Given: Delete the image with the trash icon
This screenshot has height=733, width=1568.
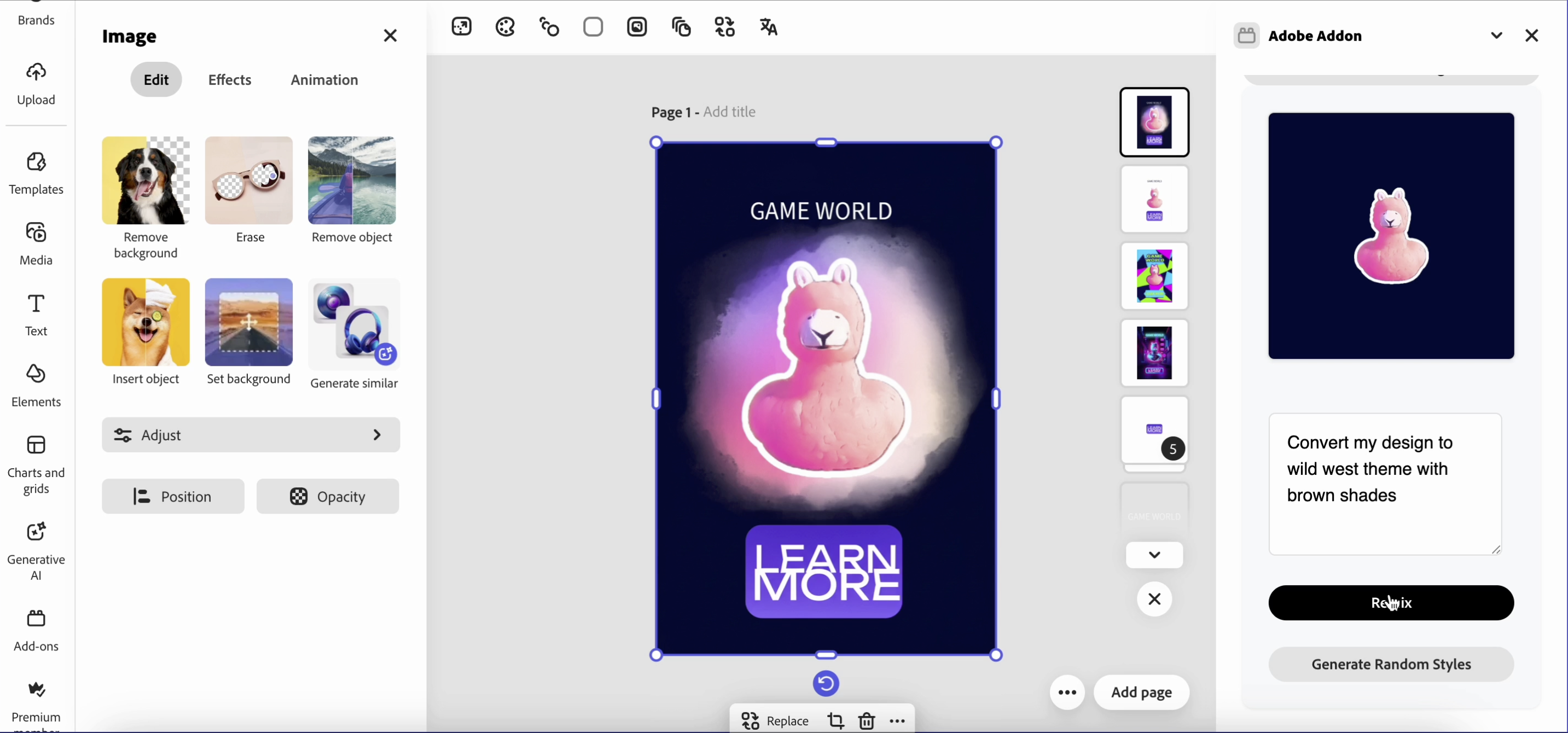Looking at the screenshot, I should tap(867, 721).
